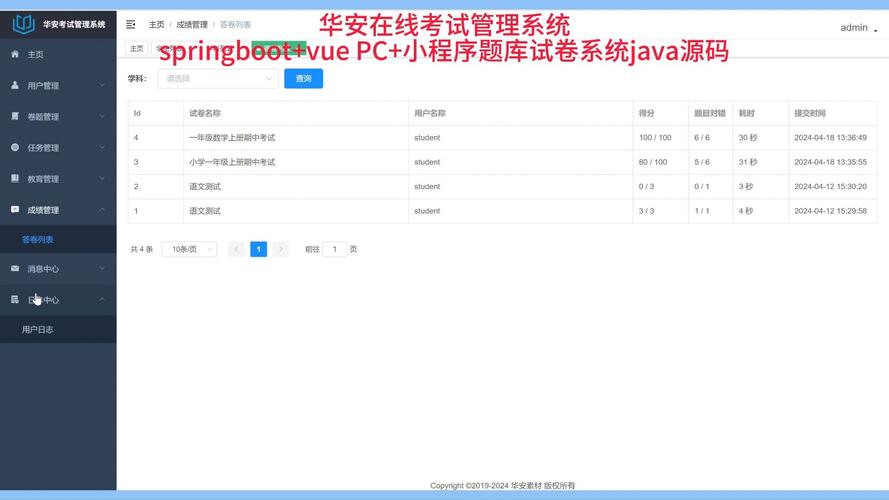Select row 一年级数学上册期中考试
Image resolution: width=889 pixels, height=500 pixels.
502,138
